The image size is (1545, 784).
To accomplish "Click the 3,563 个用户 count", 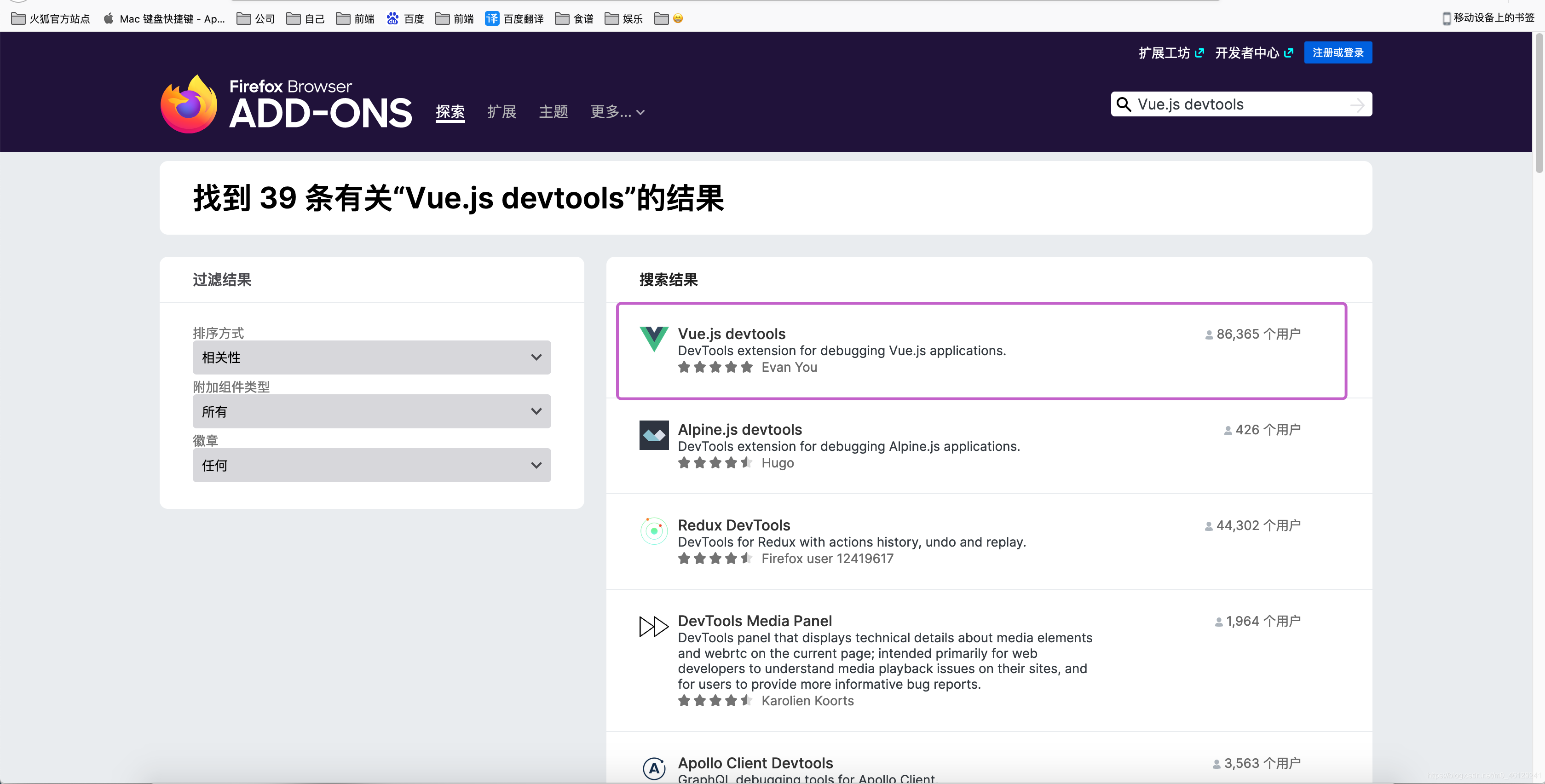I will pos(1257,764).
